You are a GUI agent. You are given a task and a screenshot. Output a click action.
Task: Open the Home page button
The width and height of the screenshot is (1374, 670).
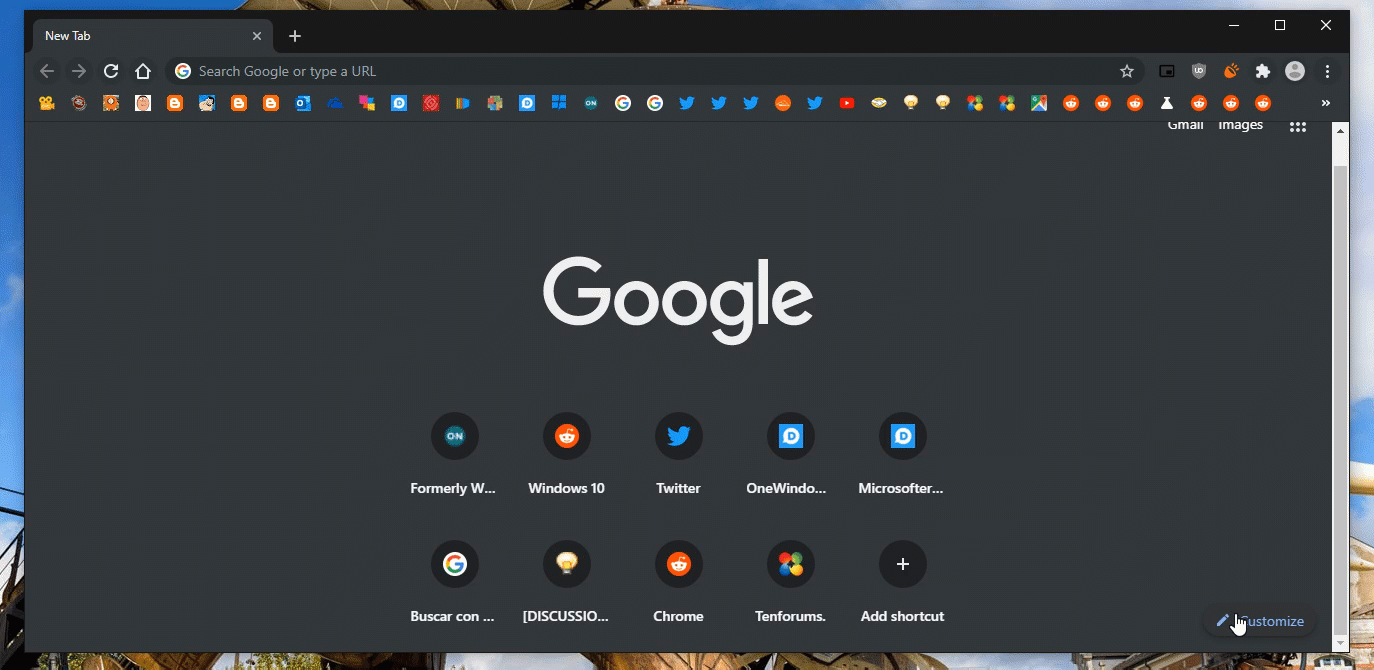point(143,71)
